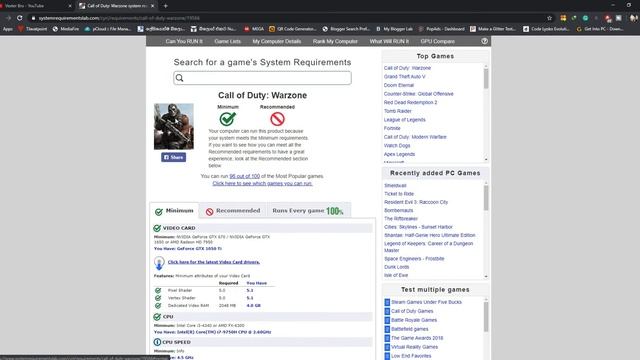Click the CPU SPEED info icon

click(157, 342)
